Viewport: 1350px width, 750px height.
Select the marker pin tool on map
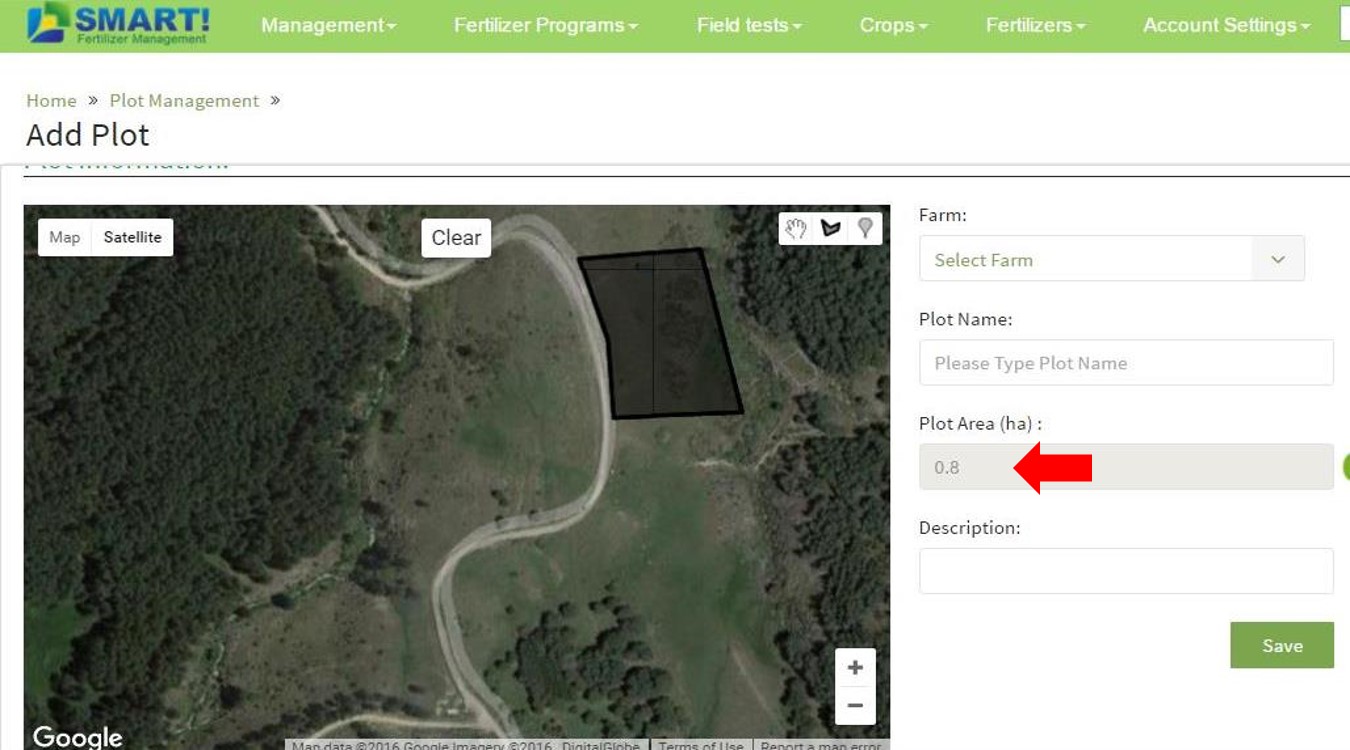(x=865, y=228)
